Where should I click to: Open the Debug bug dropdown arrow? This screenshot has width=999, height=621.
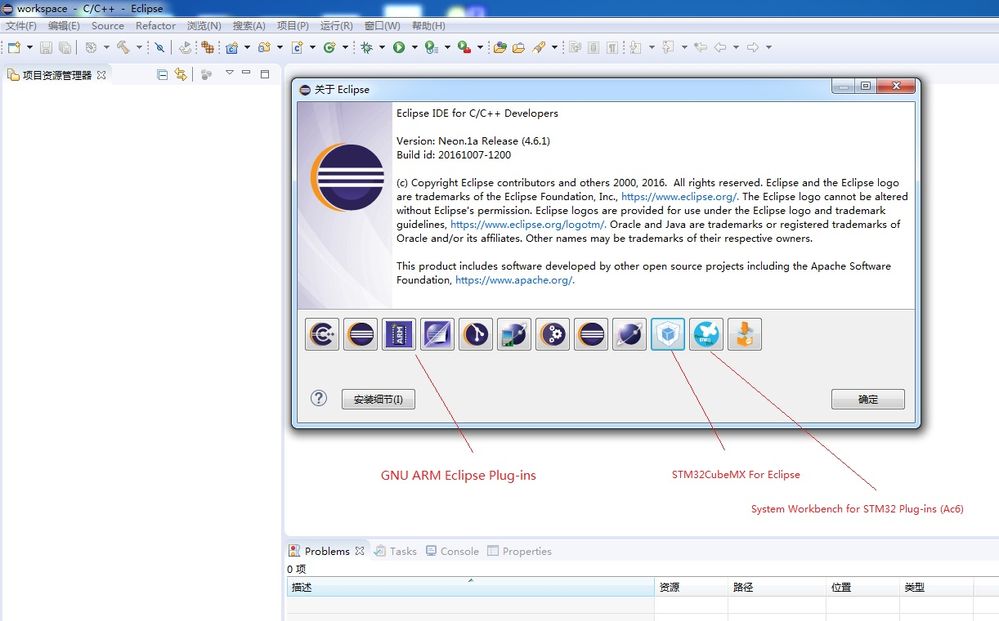[x=382, y=47]
